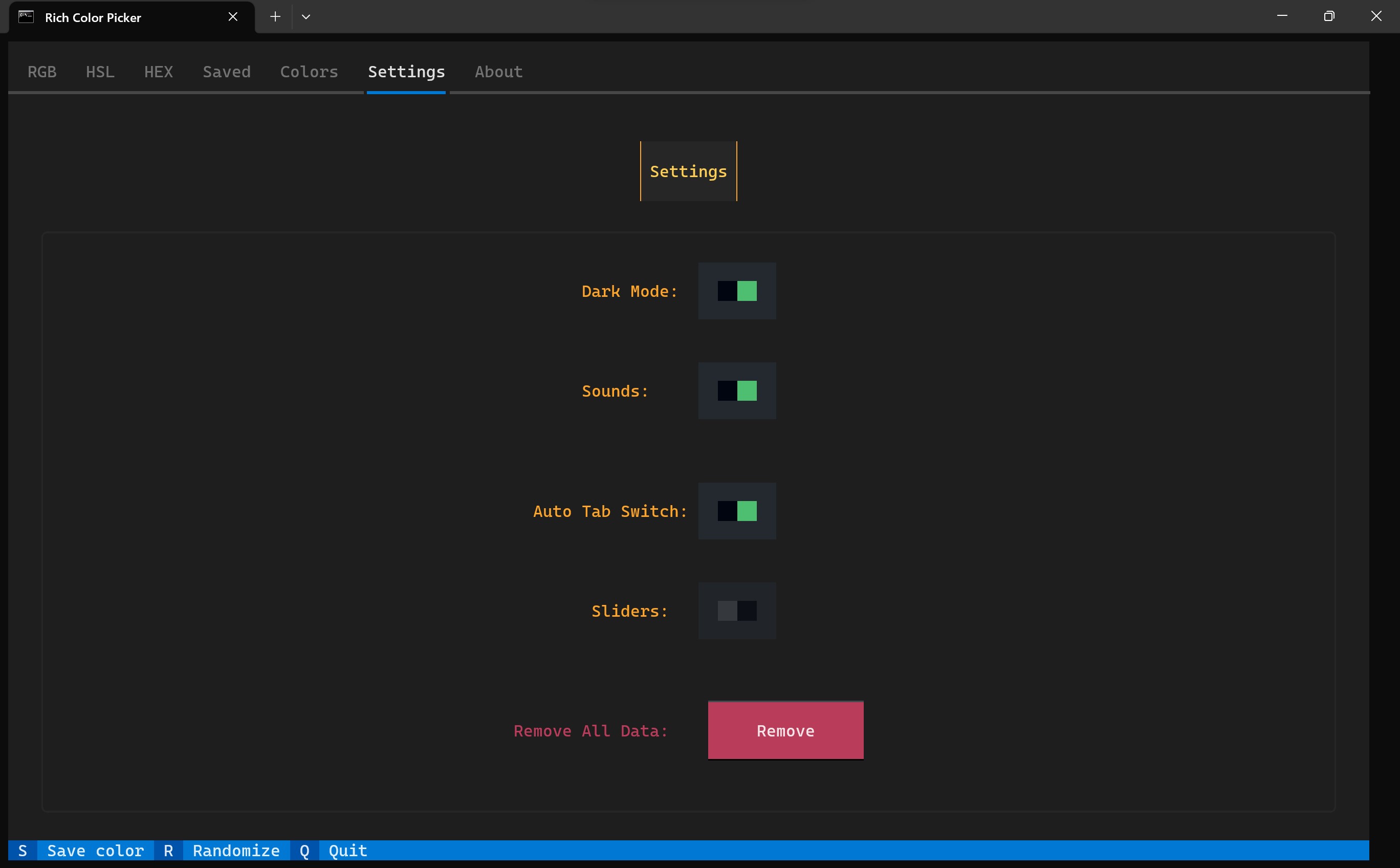
Task: Expand the terminal profiles dropdown chevron
Action: (x=306, y=17)
